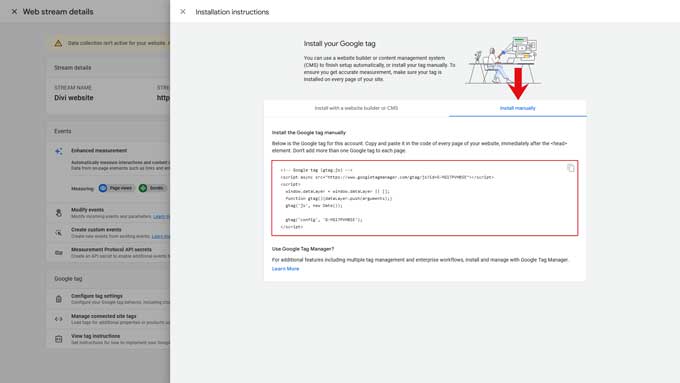Click the Use Google Tag Manager? heading
Viewport: 680px width, 383px height.
[303, 249]
